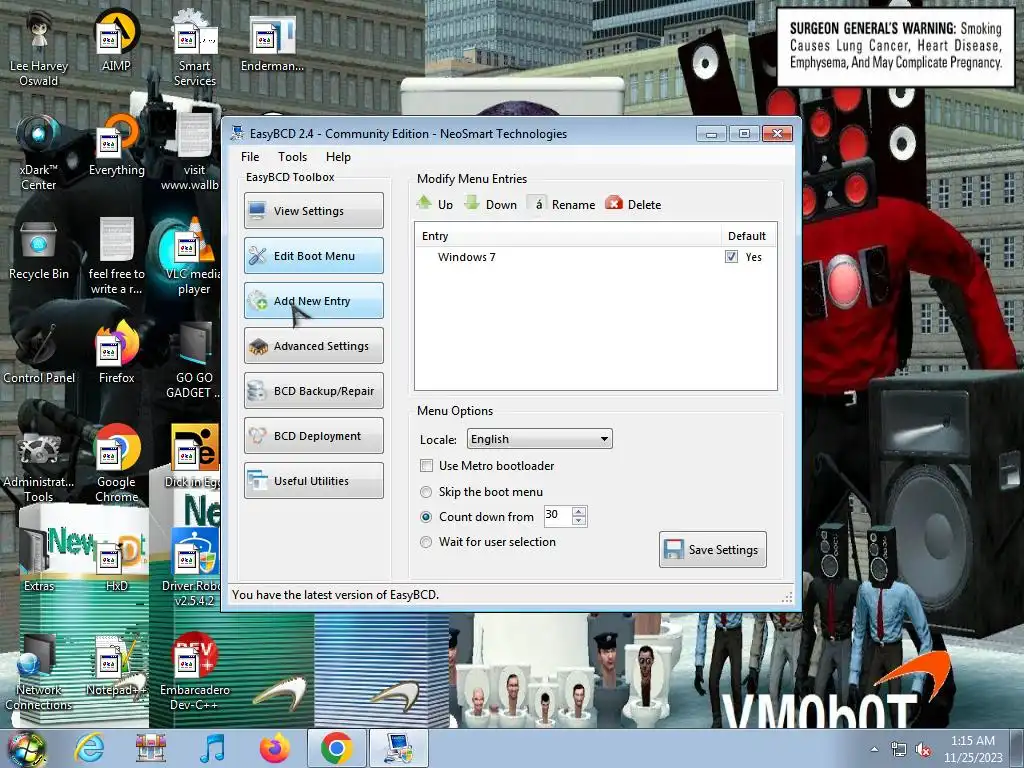Click the countdown seconds input field
Image resolution: width=1024 pixels, height=768 pixels.
tap(557, 516)
